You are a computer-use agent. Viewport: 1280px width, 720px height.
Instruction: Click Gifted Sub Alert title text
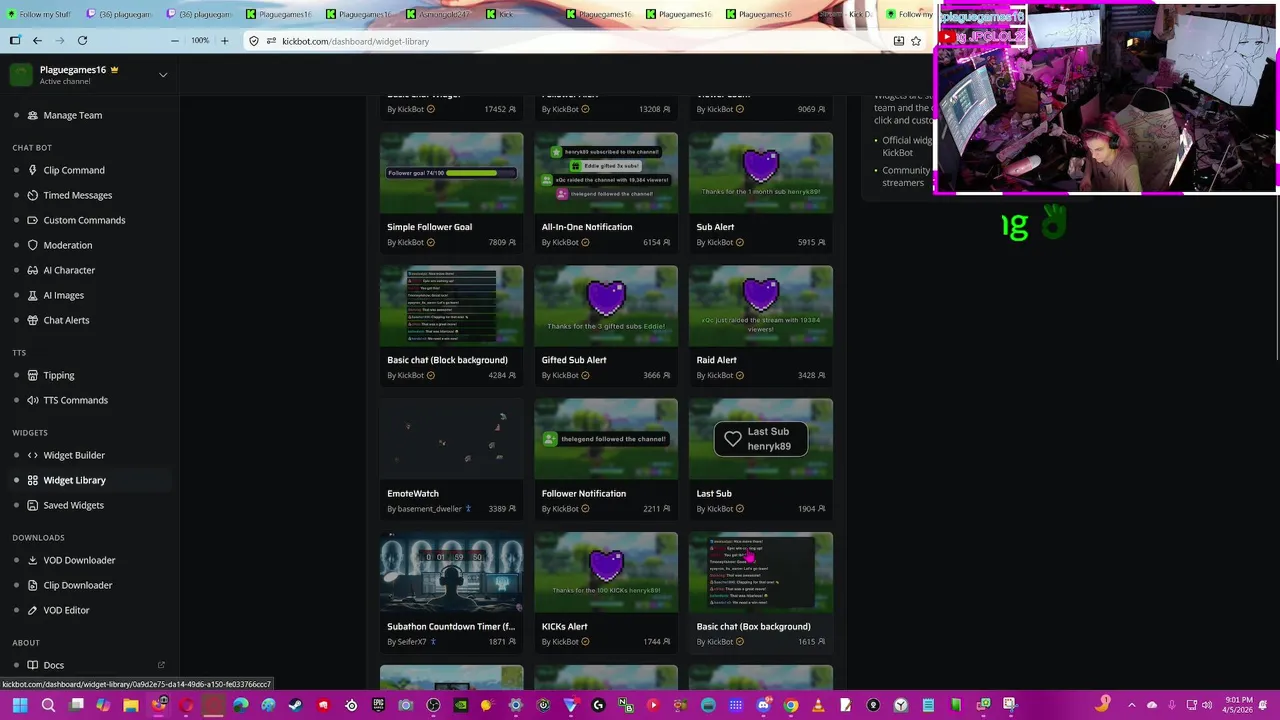coord(574,360)
